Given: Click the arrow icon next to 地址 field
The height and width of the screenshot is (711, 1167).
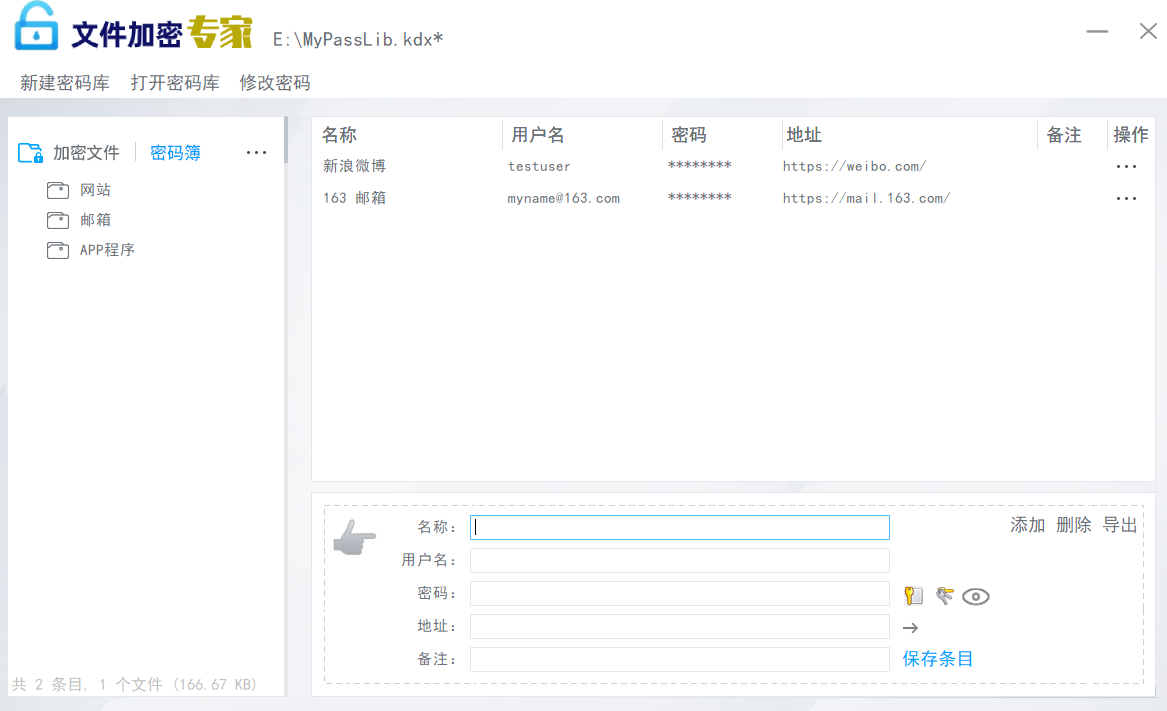Looking at the screenshot, I should pos(910,628).
